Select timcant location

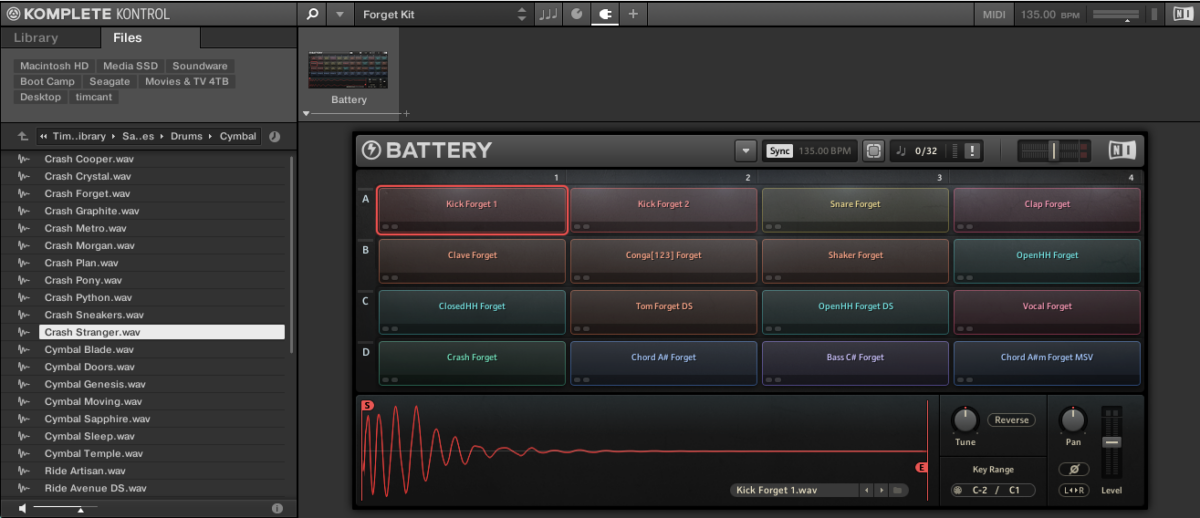point(94,98)
